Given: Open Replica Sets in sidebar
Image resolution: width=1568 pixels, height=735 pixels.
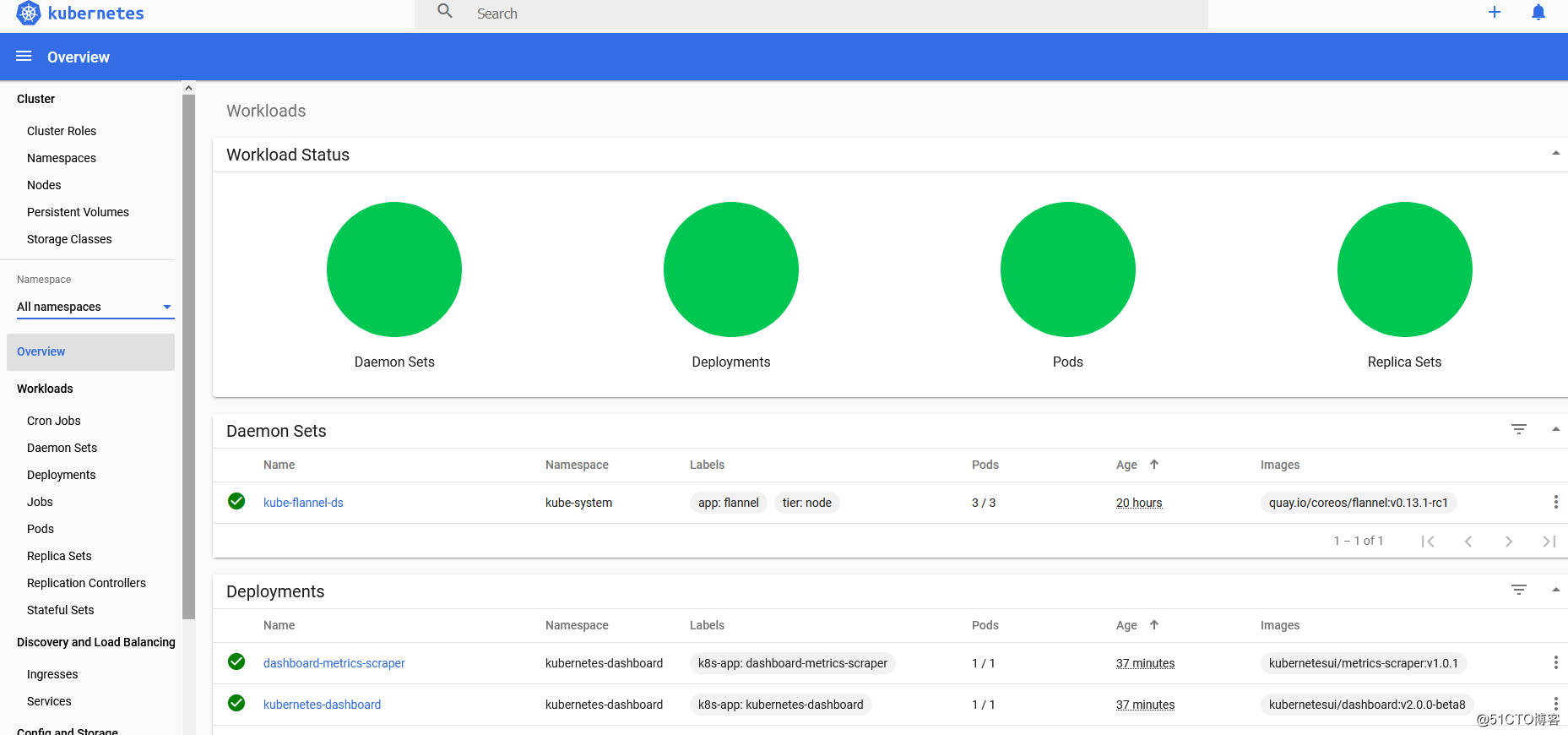Looking at the screenshot, I should (x=59, y=556).
